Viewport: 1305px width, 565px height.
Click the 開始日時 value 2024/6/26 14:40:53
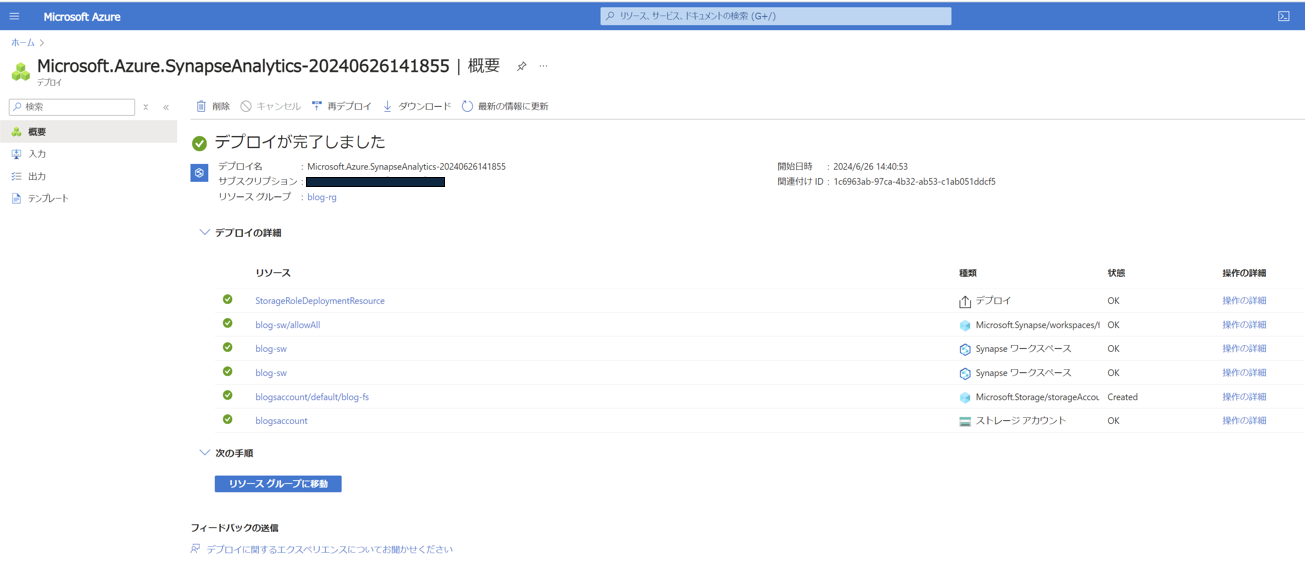click(x=870, y=167)
